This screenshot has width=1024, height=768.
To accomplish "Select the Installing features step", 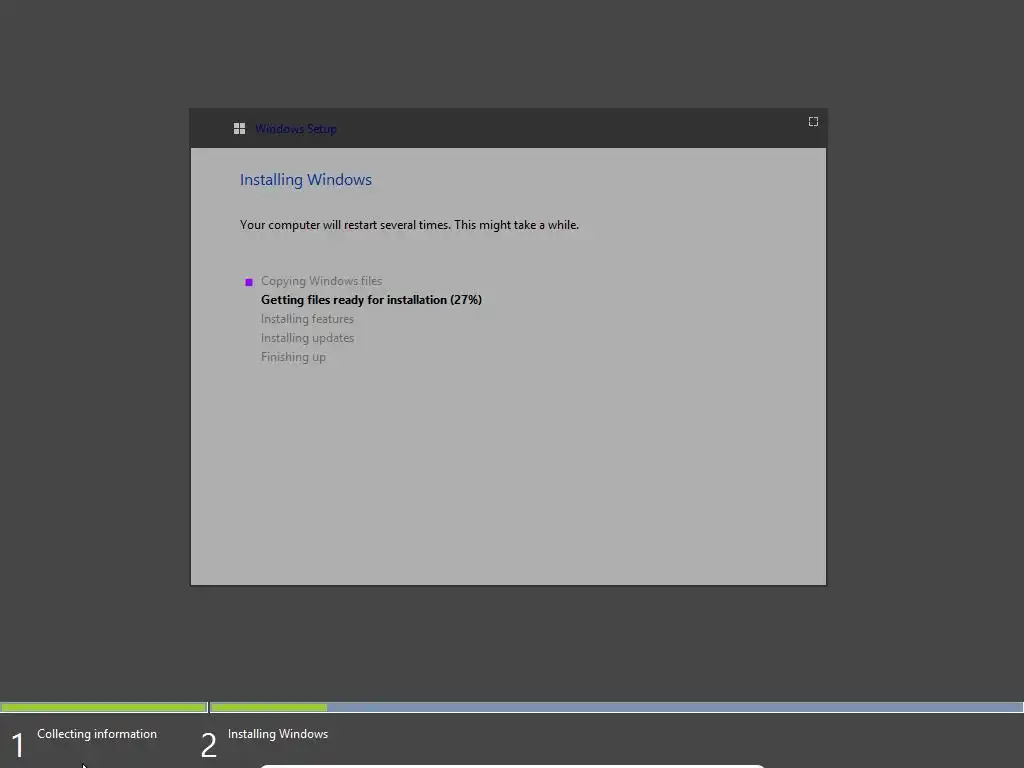I will 307,319.
